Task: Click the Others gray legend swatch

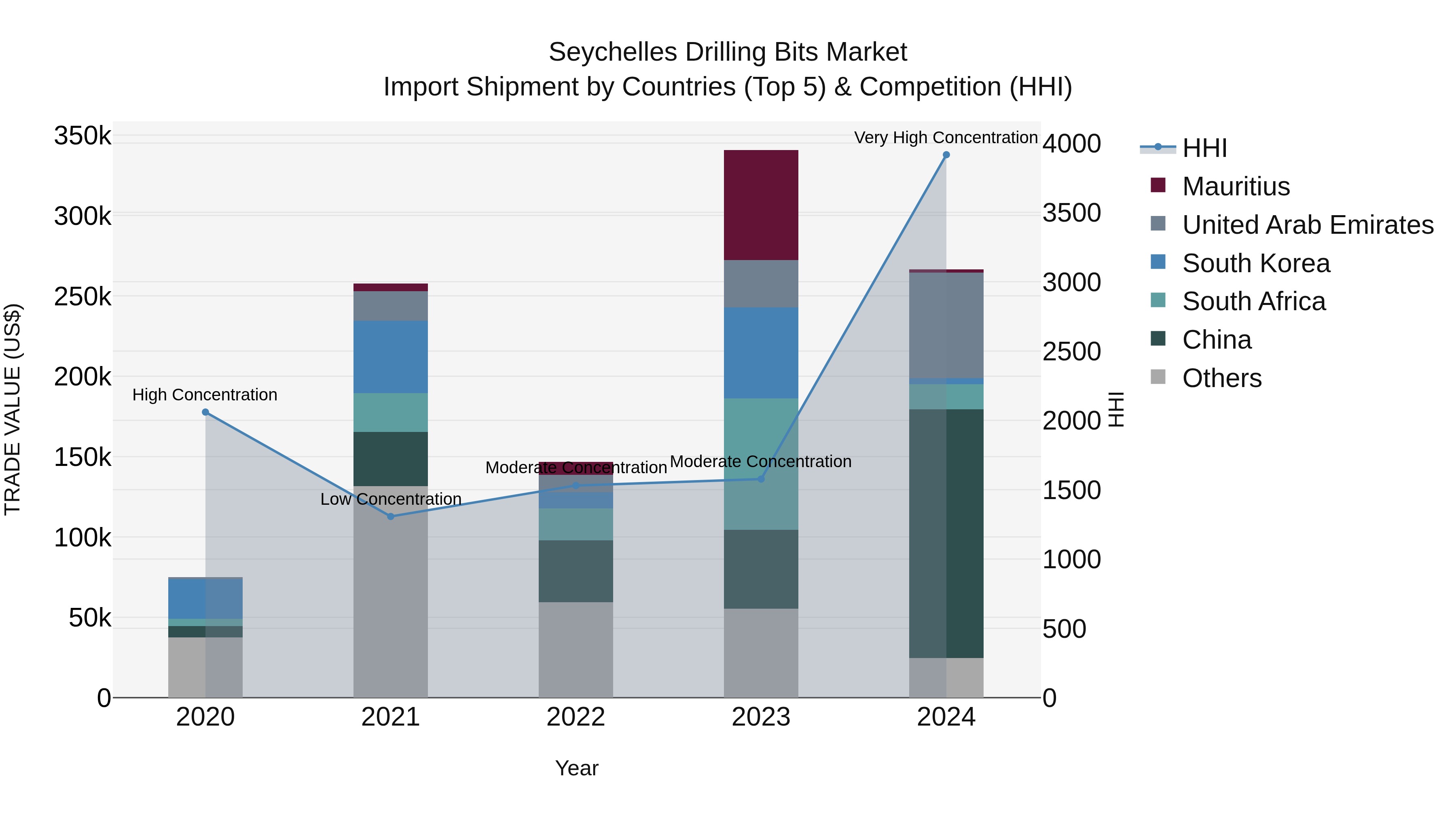Action: coord(1158,377)
